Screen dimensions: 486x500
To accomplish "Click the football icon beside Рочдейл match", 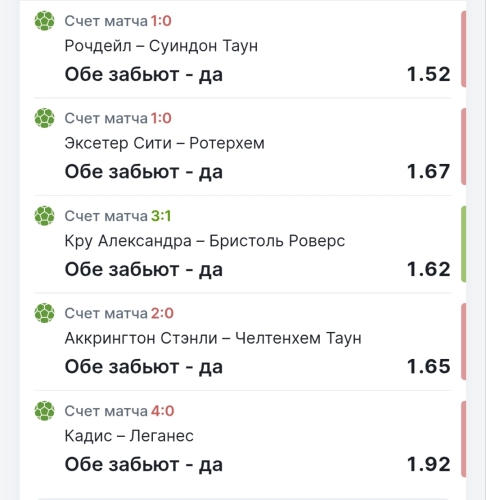I will (44, 21).
